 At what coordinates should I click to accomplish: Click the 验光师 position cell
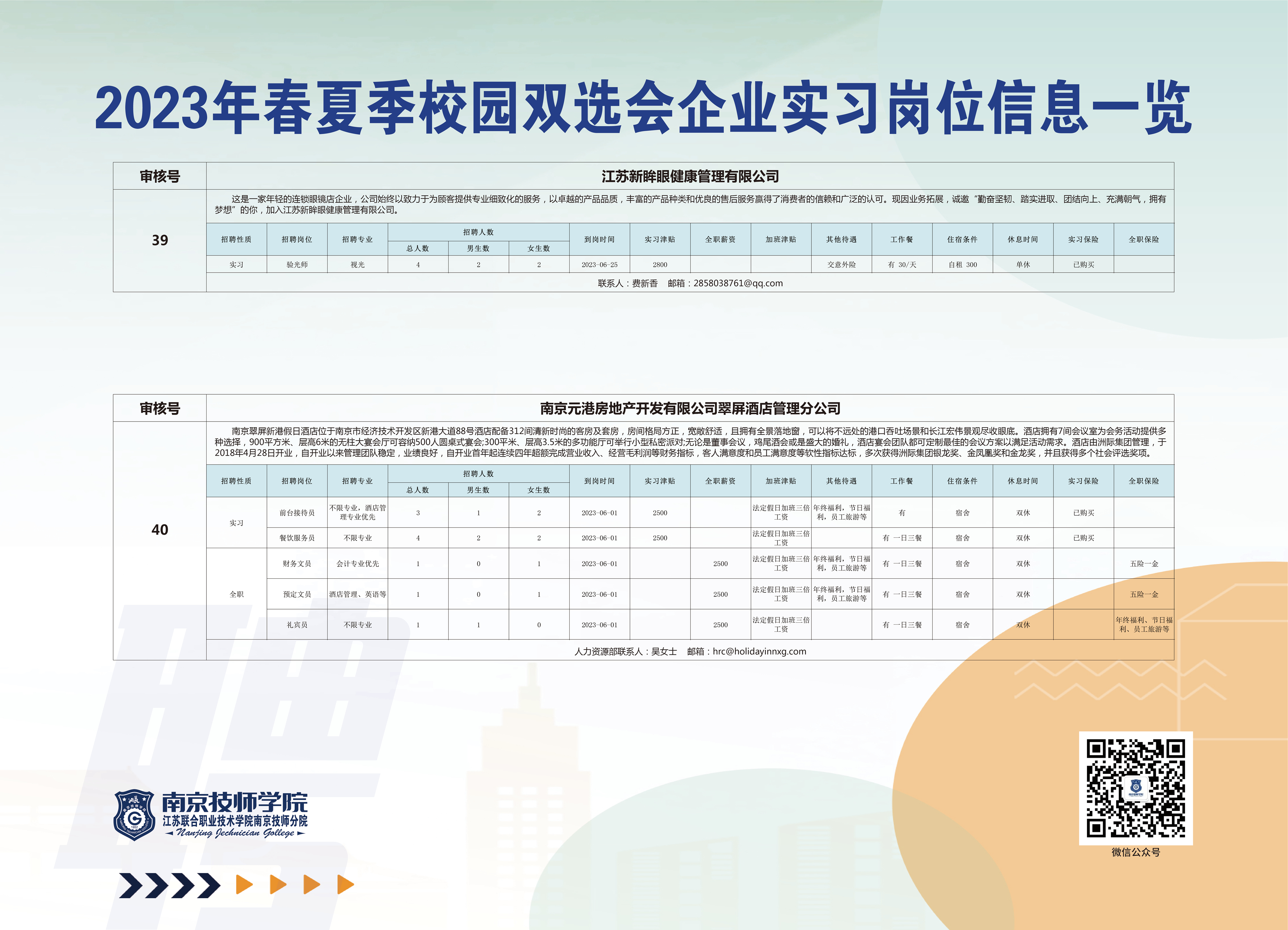(x=296, y=265)
